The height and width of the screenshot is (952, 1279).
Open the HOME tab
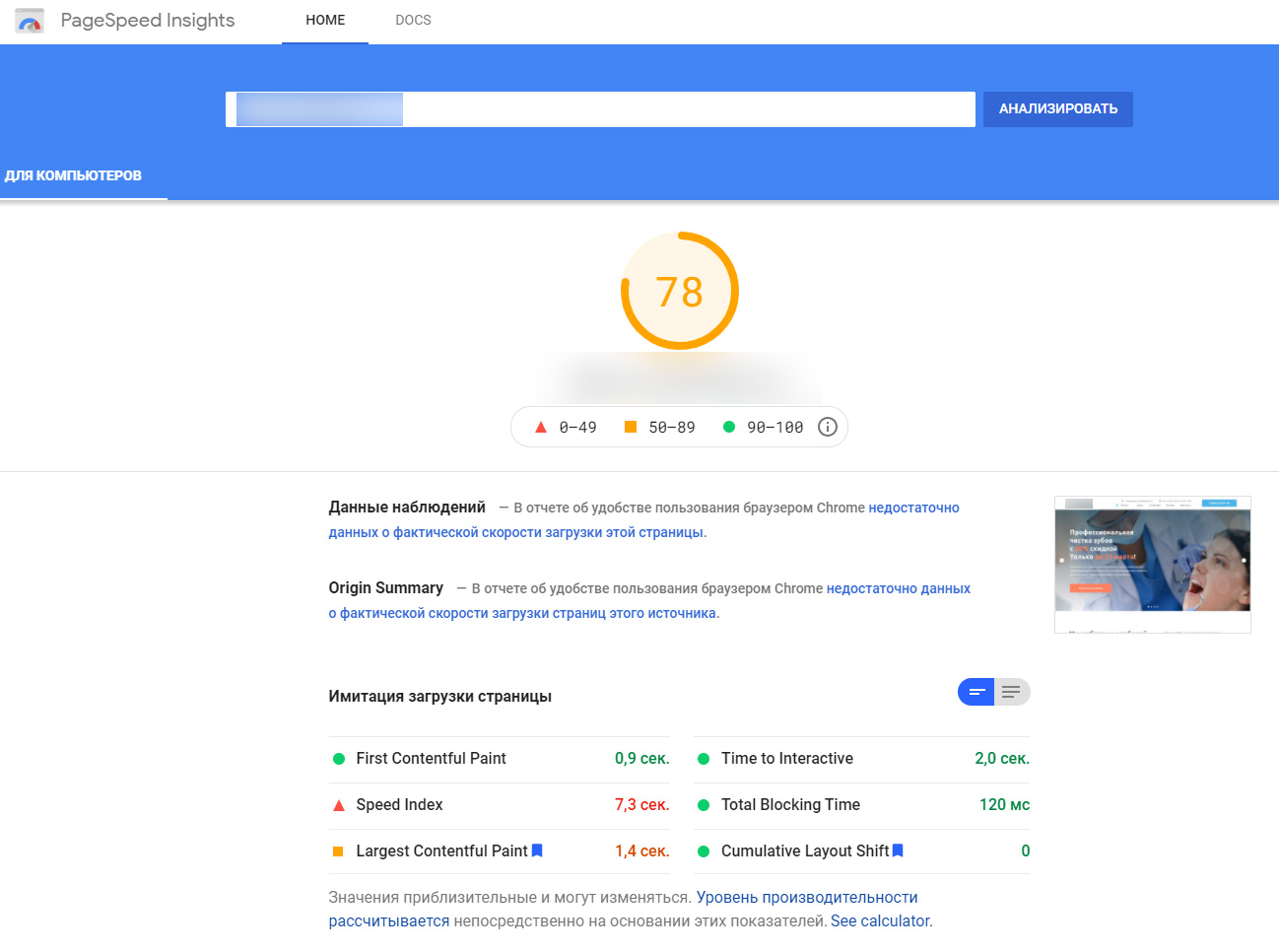(x=325, y=21)
